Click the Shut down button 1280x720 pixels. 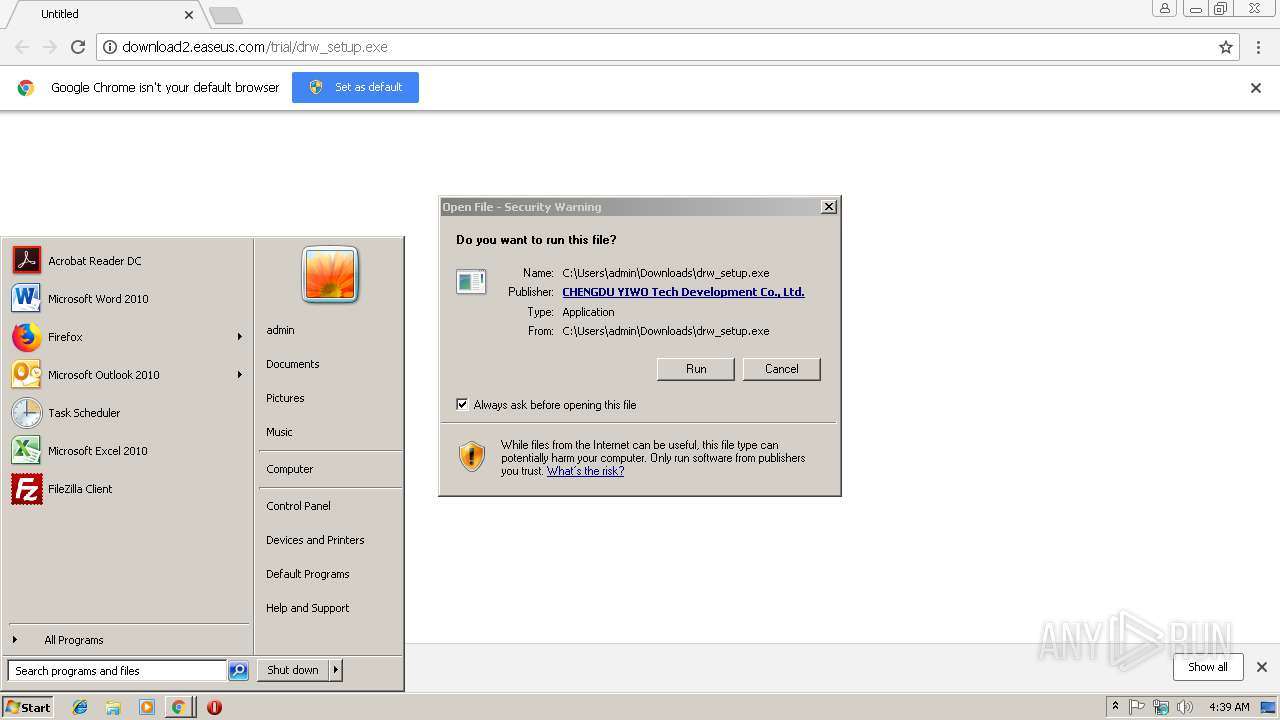click(x=293, y=670)
